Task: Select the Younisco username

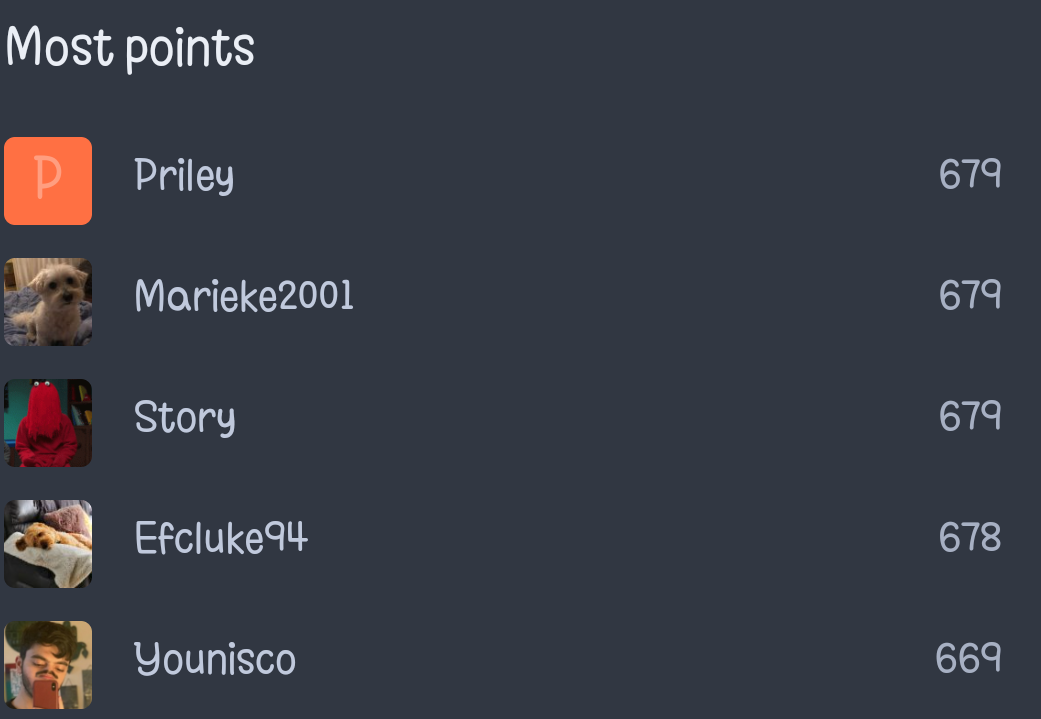Action: [214, 659]
